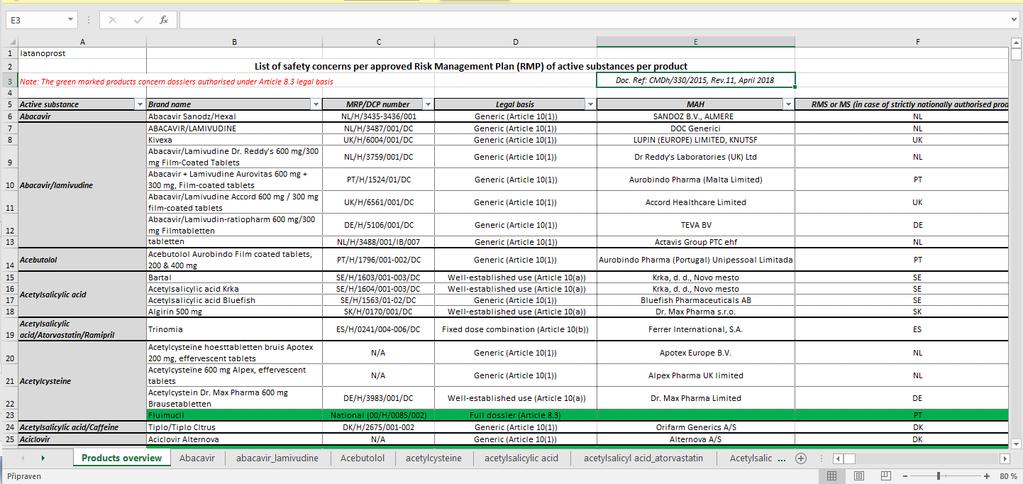The height and width of the screenshot is (484, 1023).
Task: Click the TEVA BV cell
Action: (695, 225)
